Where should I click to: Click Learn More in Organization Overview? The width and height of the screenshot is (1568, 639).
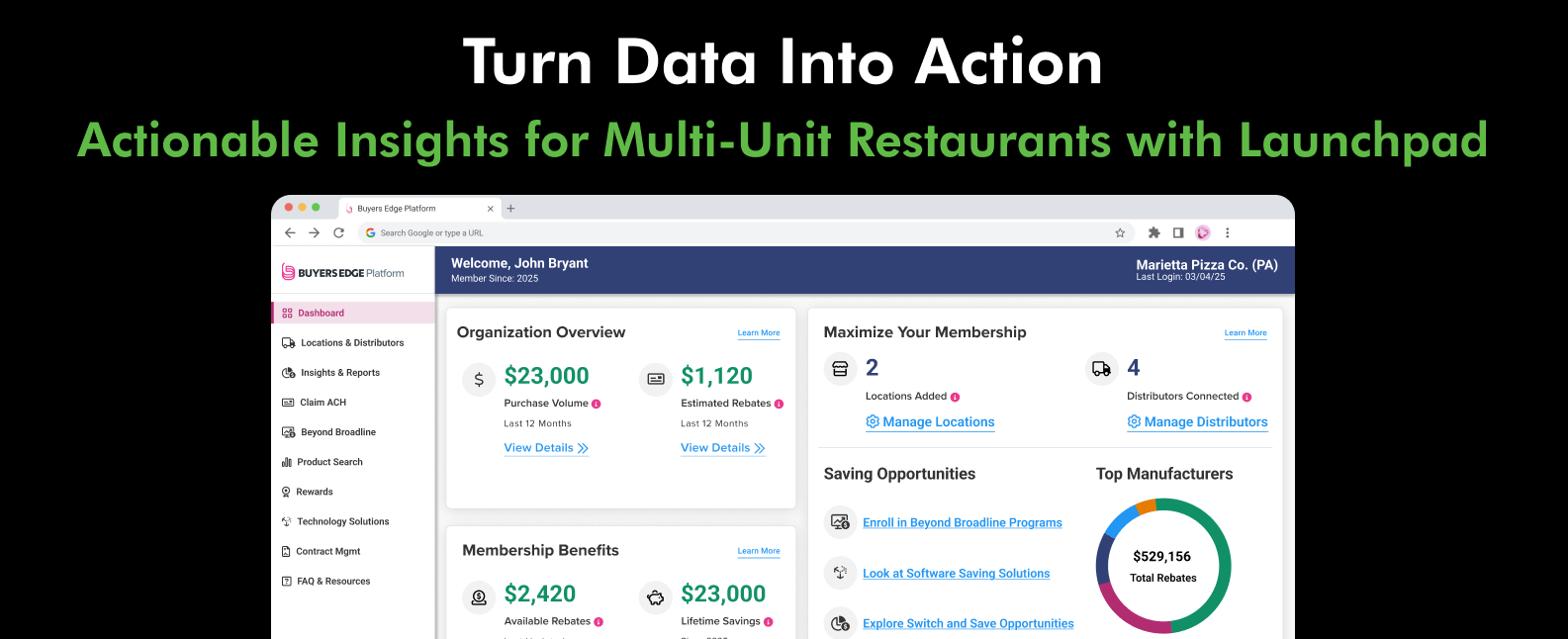point(759,333)
